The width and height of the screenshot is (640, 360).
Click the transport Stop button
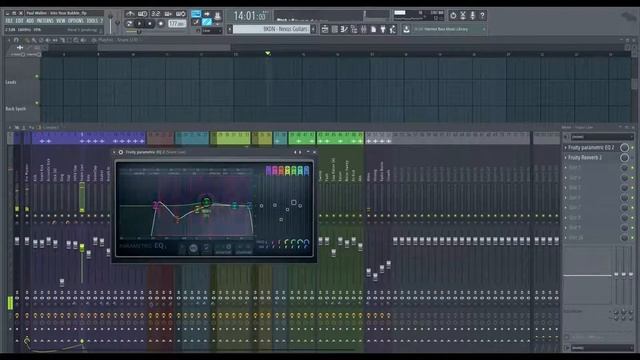coord(150,24)
